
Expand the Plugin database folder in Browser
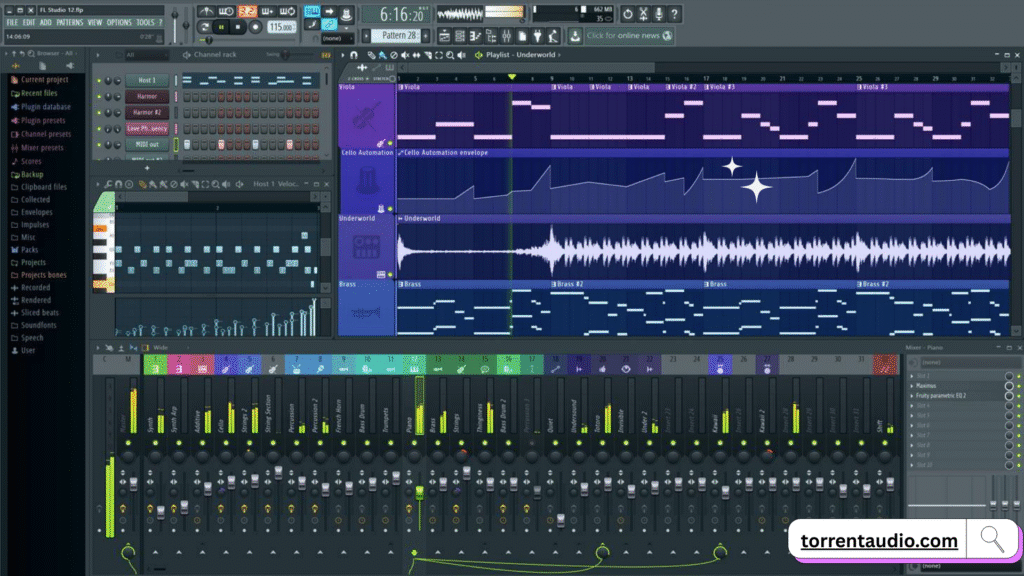45,107
